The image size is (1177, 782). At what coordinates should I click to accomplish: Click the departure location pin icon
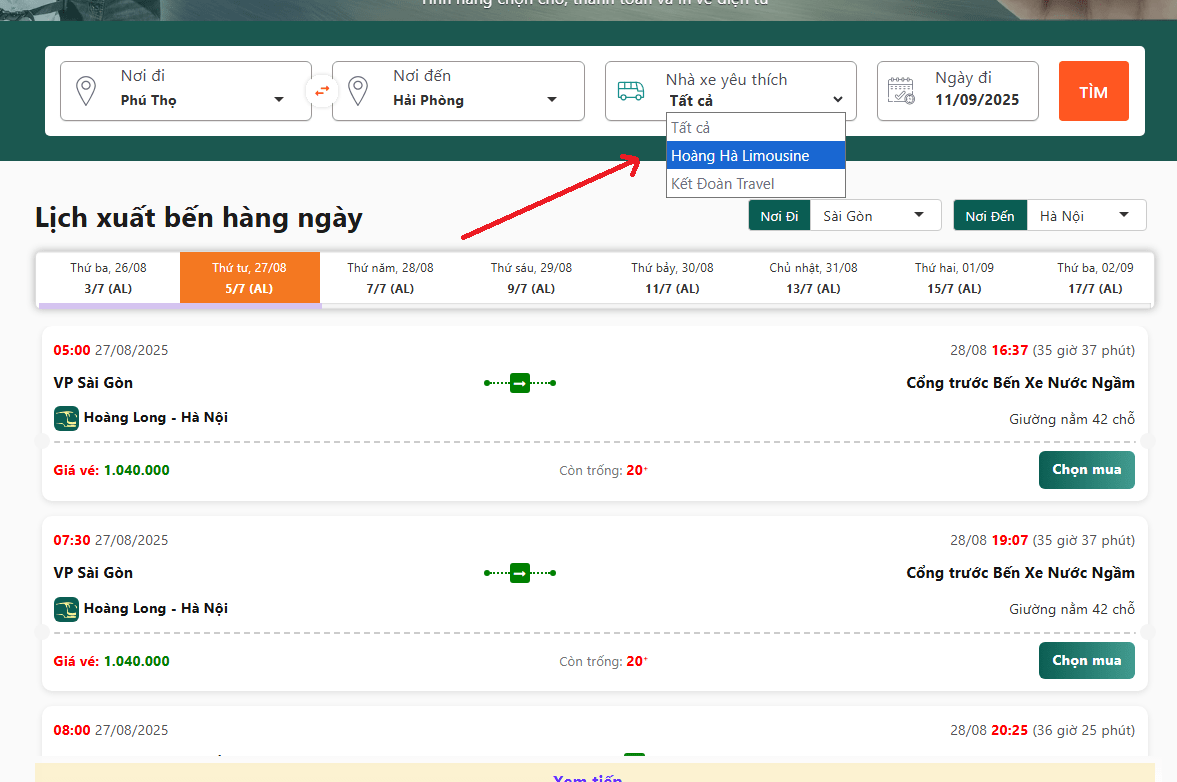point(87,91)
